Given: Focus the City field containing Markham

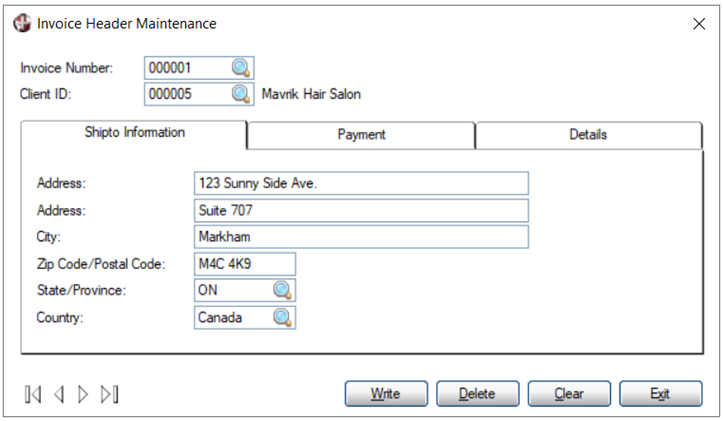Looking at the screenshot, I should (x=361, y=237).
